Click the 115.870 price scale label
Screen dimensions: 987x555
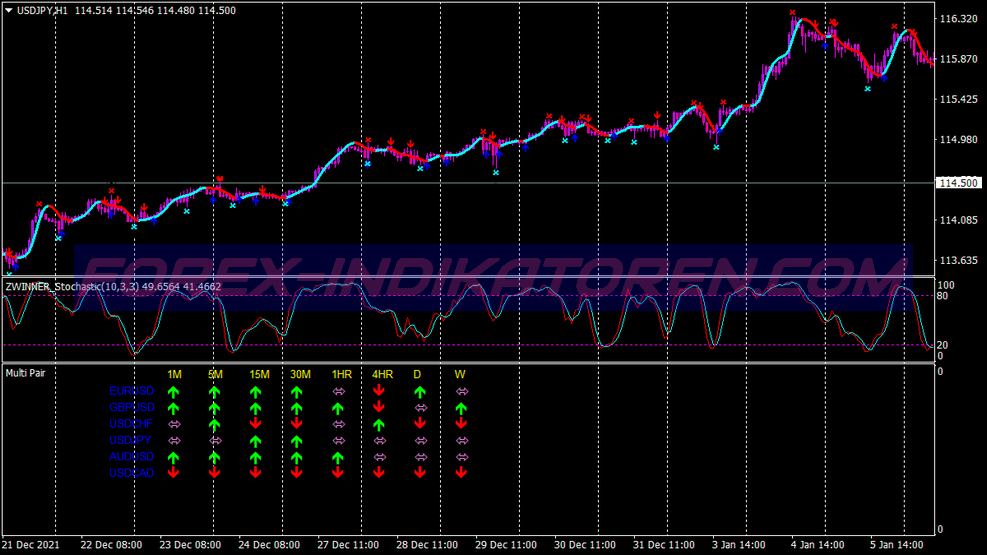959,59
